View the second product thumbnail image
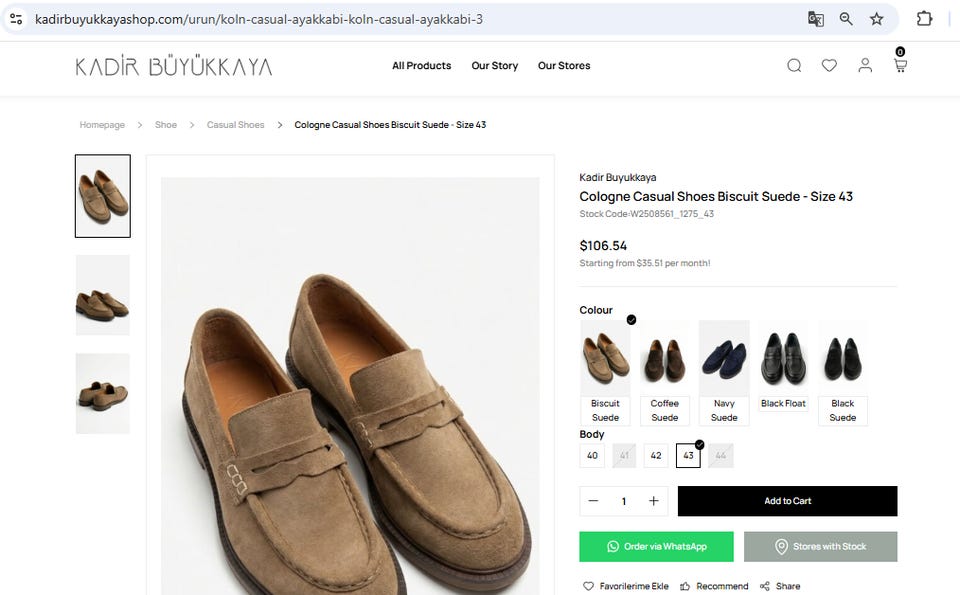960x595 pixels. [x=103, y=295]
